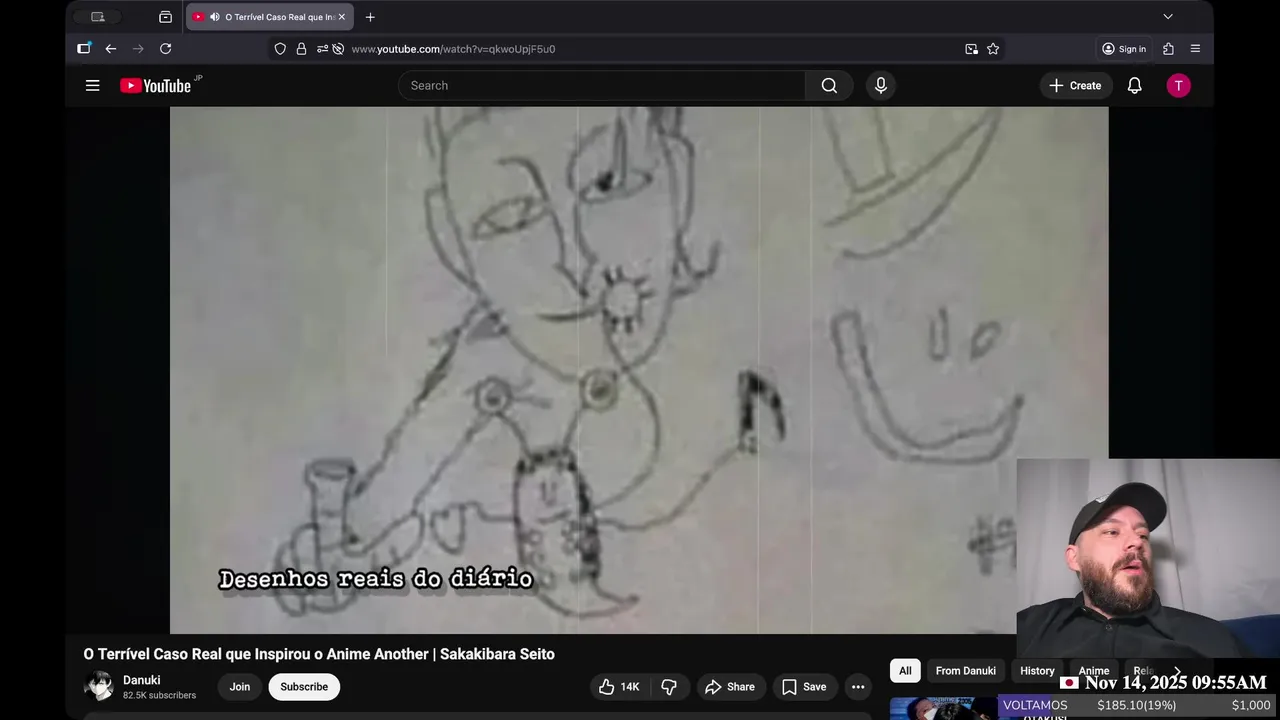Click the browser Sign in button

(x=1124, y=49)
